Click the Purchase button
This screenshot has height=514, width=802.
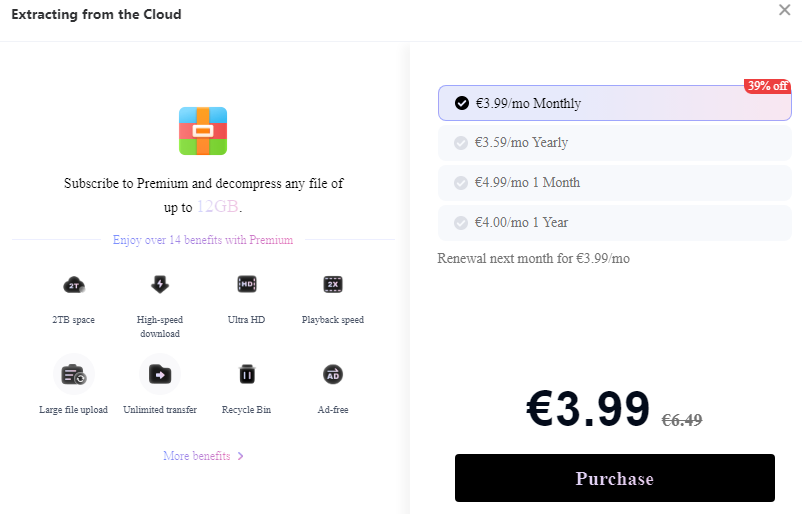615,478
